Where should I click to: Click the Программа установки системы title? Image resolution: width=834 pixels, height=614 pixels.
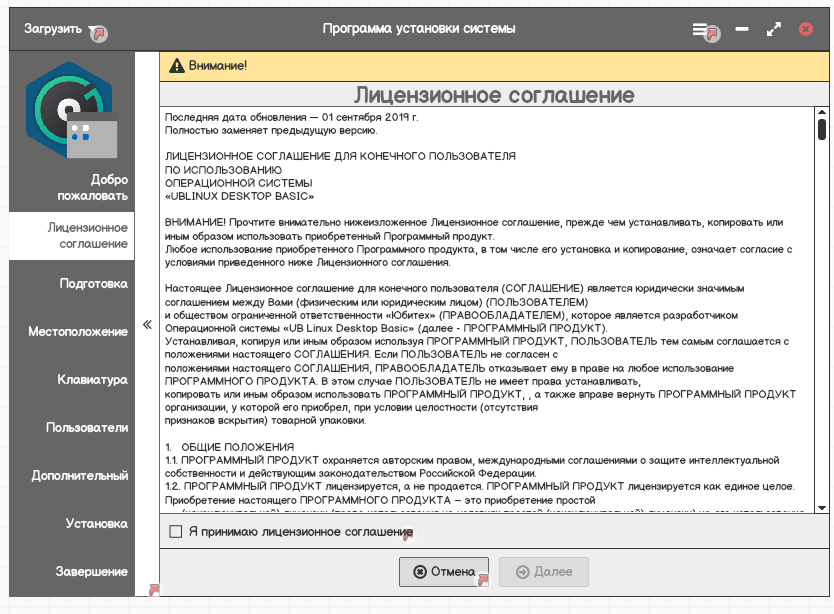419,29
